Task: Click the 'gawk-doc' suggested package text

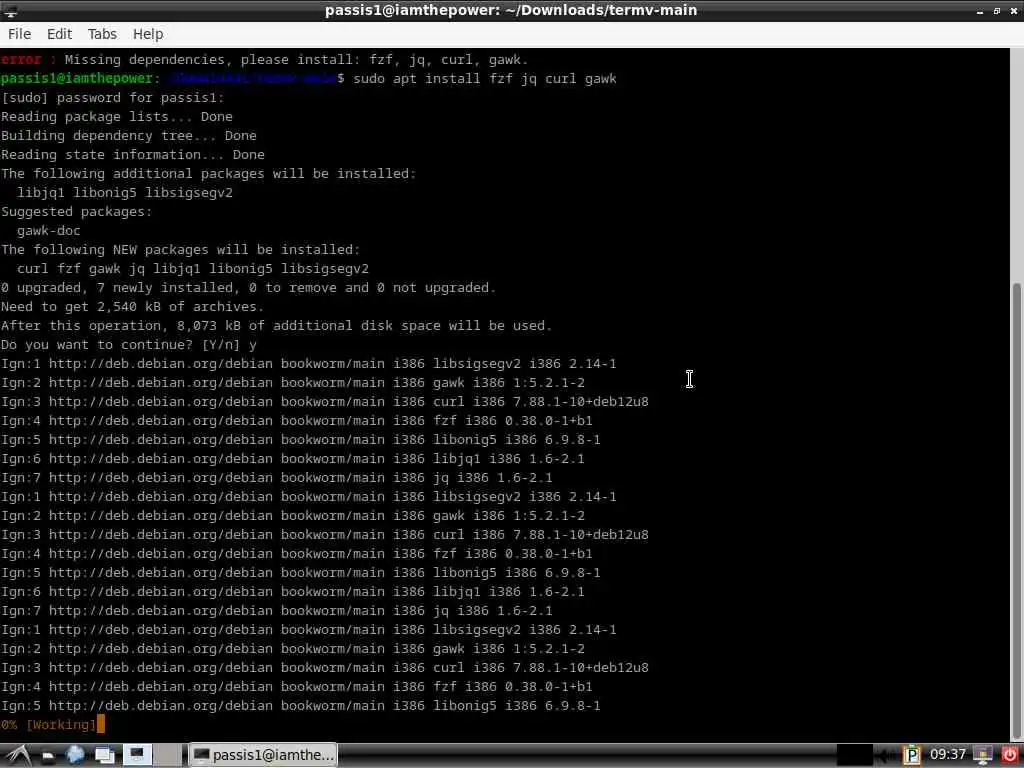Action: (x=48, y=231)
